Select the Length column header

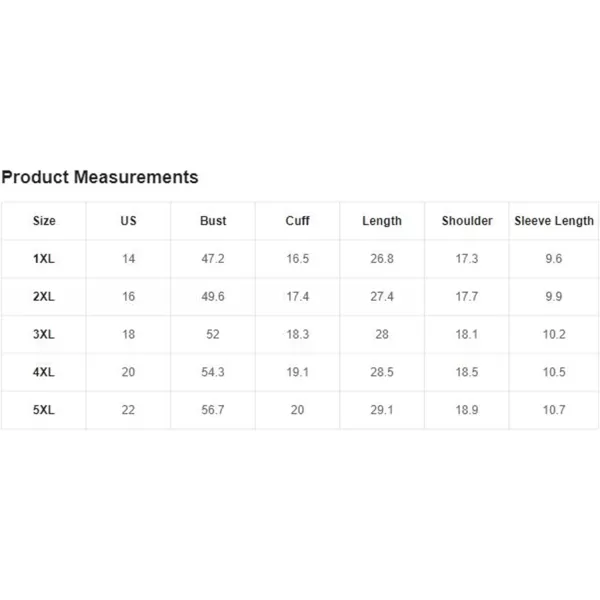point(382,221)
